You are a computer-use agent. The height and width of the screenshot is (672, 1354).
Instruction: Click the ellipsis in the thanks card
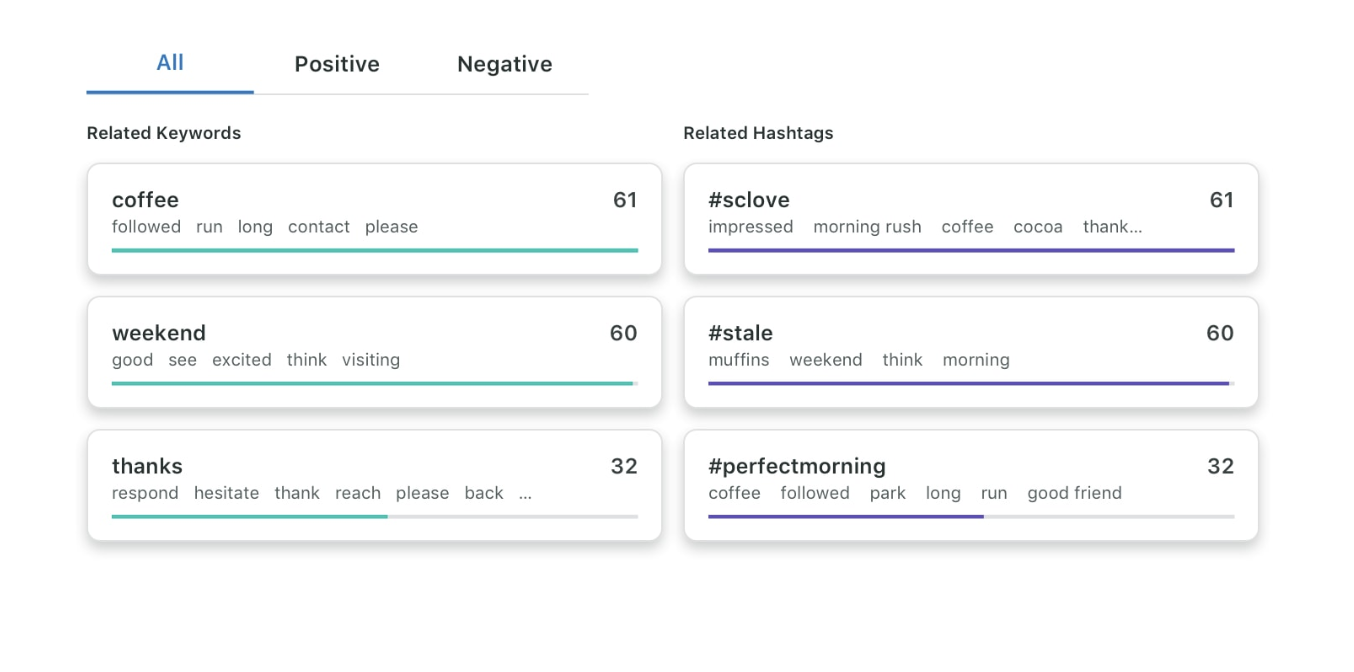pyautogui.click(x=526, y=493)
